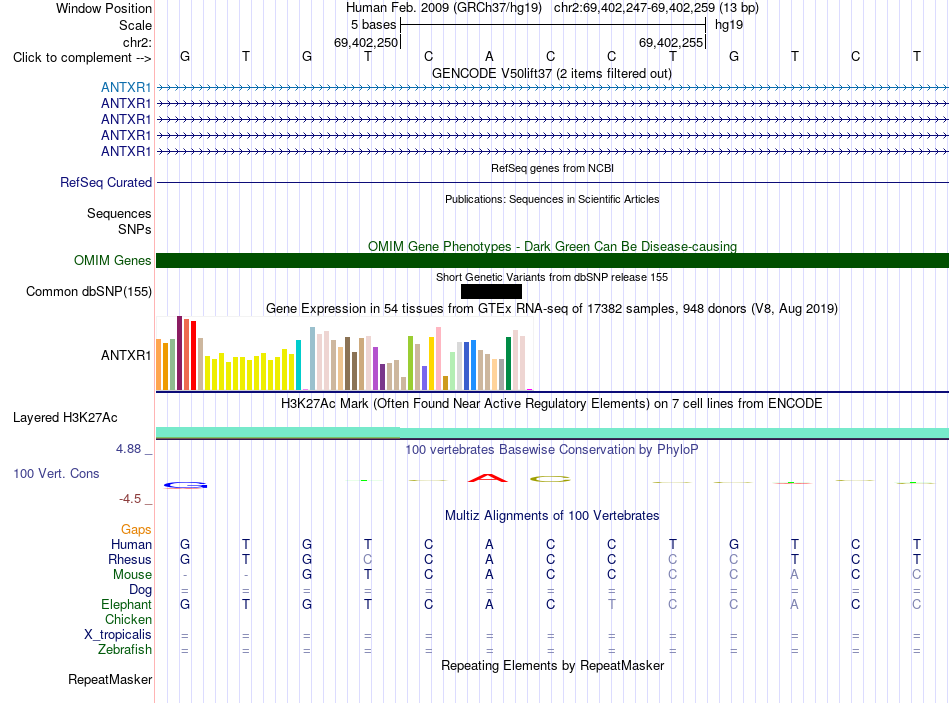Select the Mouse species row label
The width and height of the screenshot is (950, 703).
point(132,575)
